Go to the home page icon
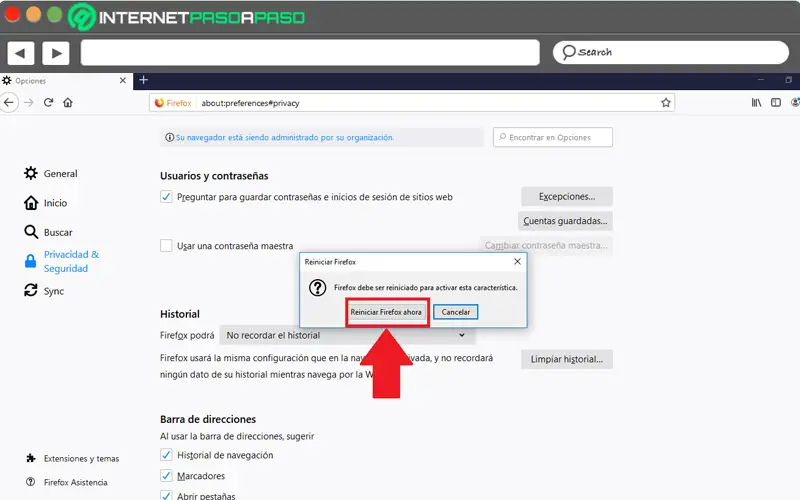800x500 pixels. click(68, 103)
